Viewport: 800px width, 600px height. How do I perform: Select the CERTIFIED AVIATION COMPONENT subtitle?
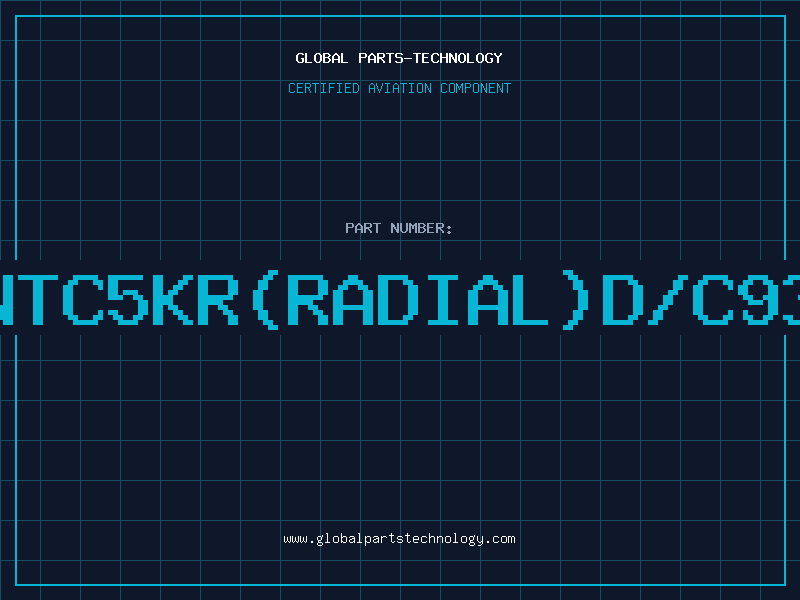[399, 88]
